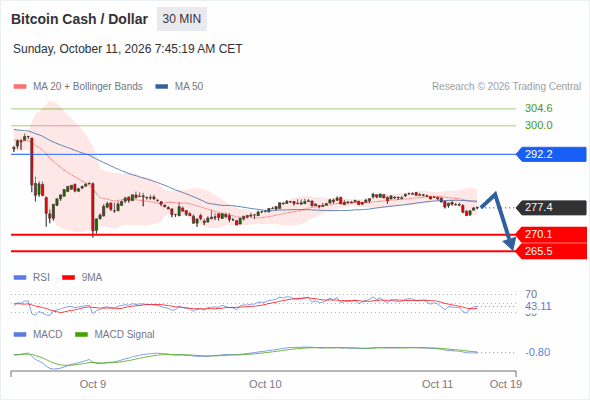Click the 30 MIN timeframe badge
Image resolution: width=590 pixels, height=400 pixels.
pos(182,19)
